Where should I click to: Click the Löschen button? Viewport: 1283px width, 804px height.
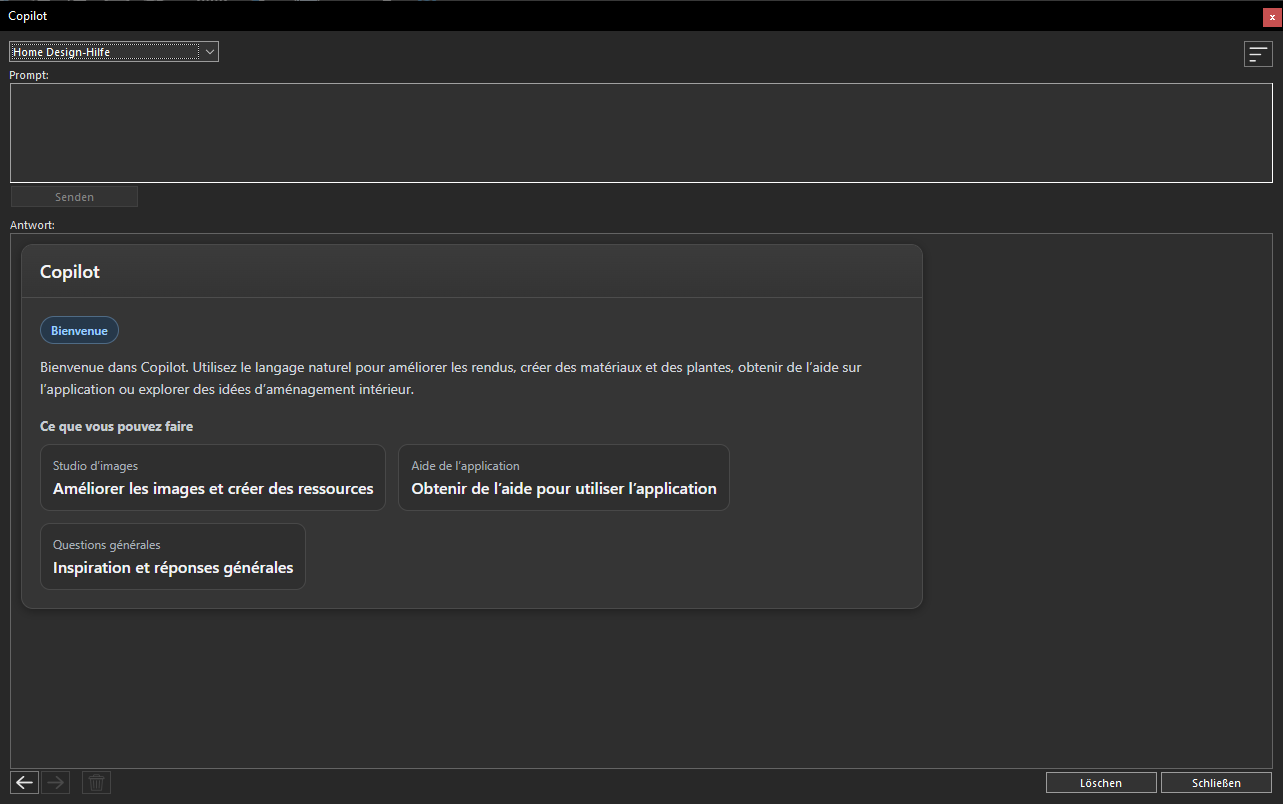[1101, 783]
